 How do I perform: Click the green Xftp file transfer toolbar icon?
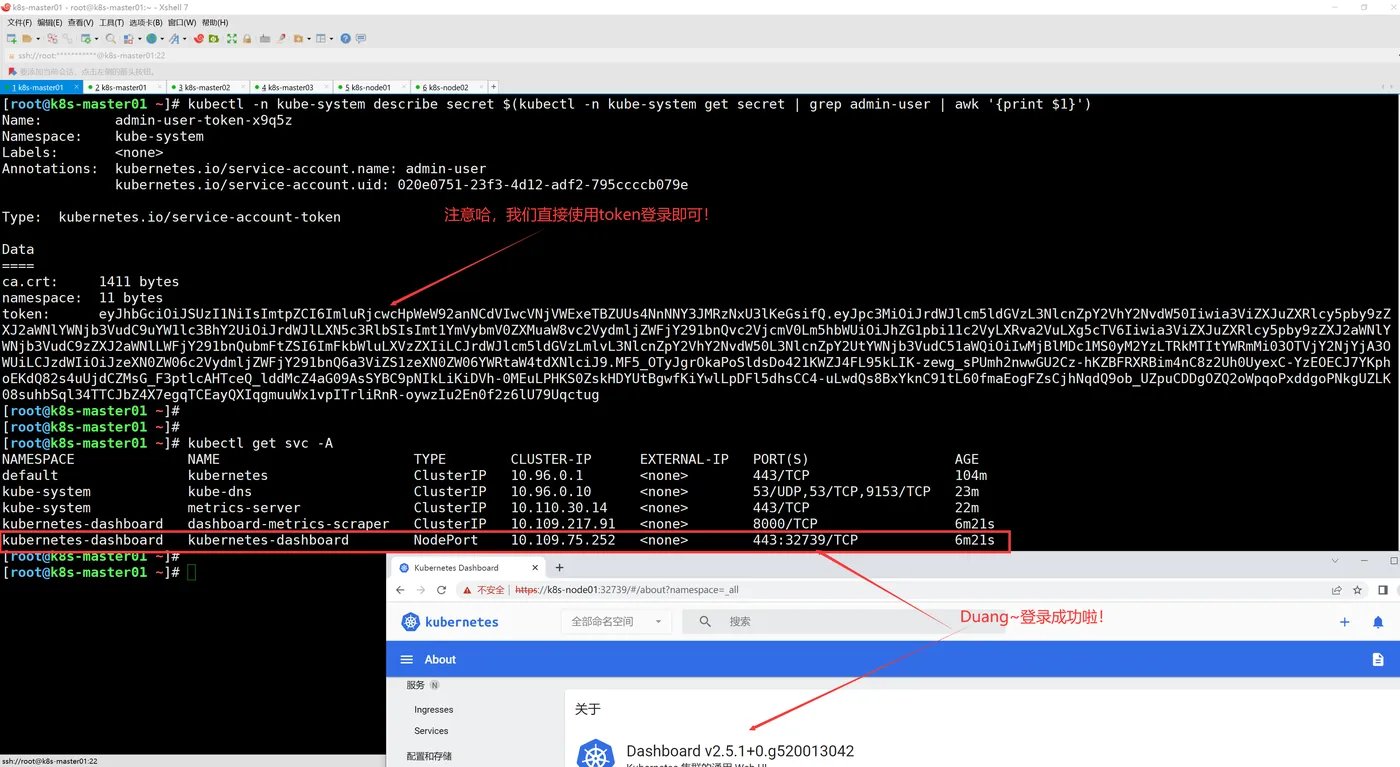coord(214,39)
